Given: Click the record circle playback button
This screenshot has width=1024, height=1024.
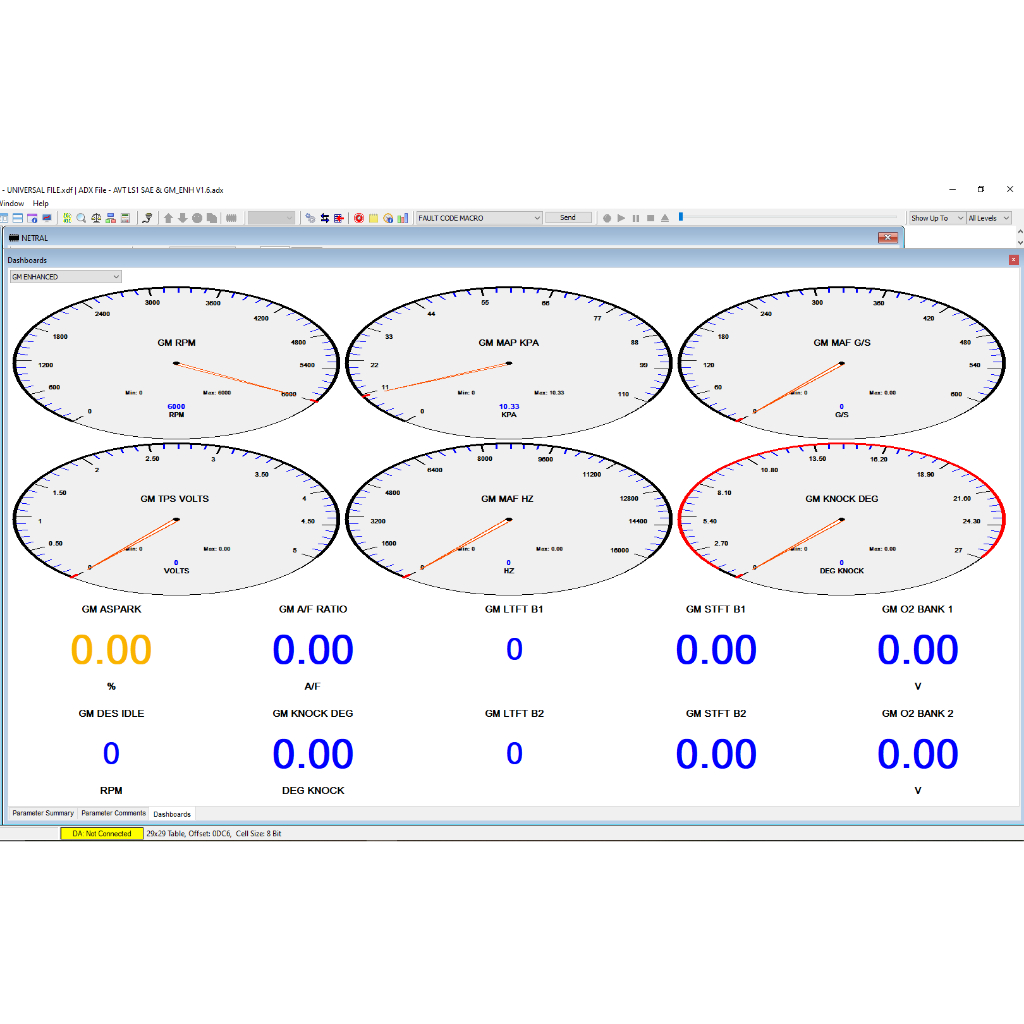Looking at the screenshot, I should point(607,218).
